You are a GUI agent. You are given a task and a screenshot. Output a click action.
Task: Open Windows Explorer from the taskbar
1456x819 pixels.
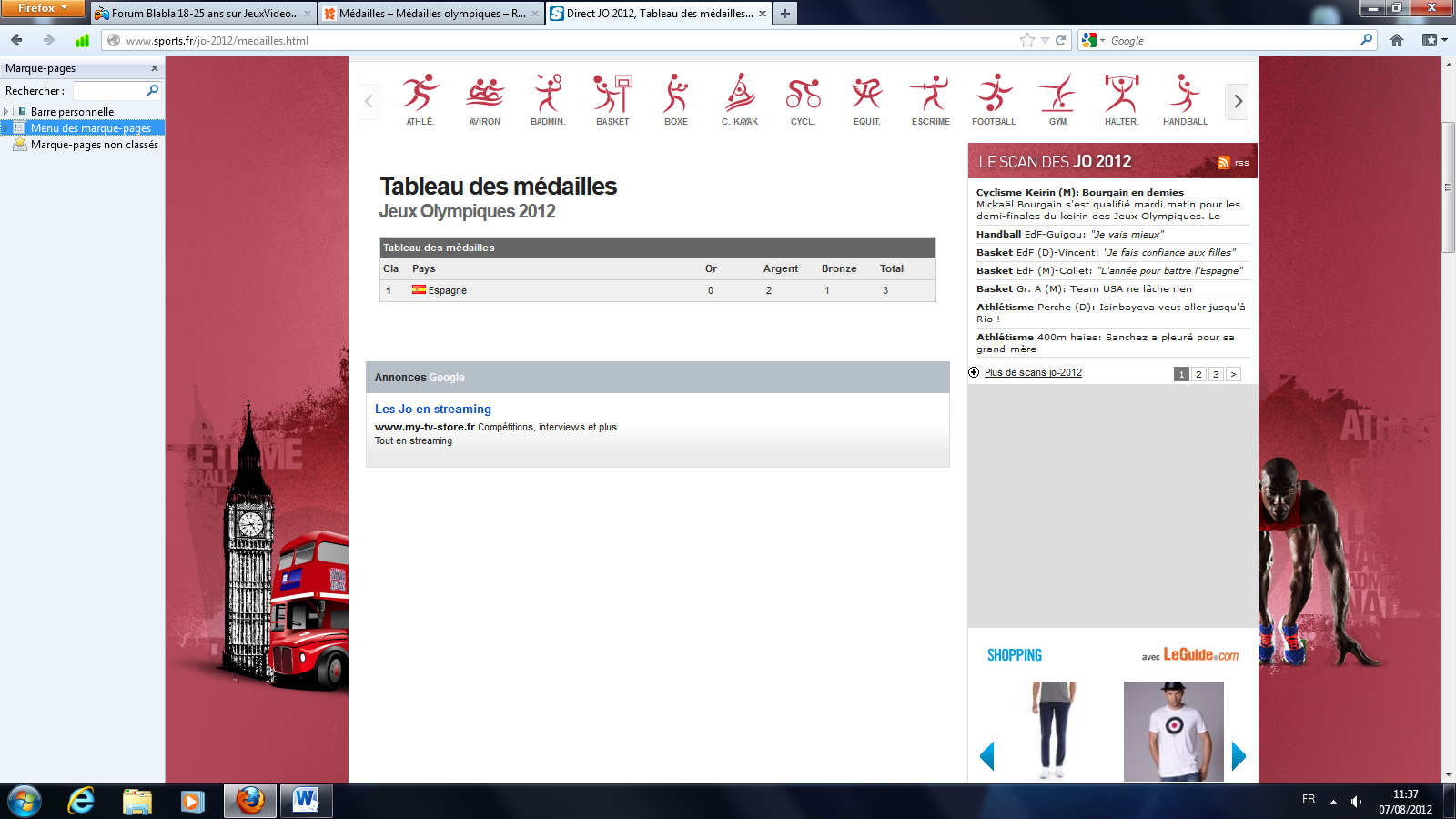(136, 801)
